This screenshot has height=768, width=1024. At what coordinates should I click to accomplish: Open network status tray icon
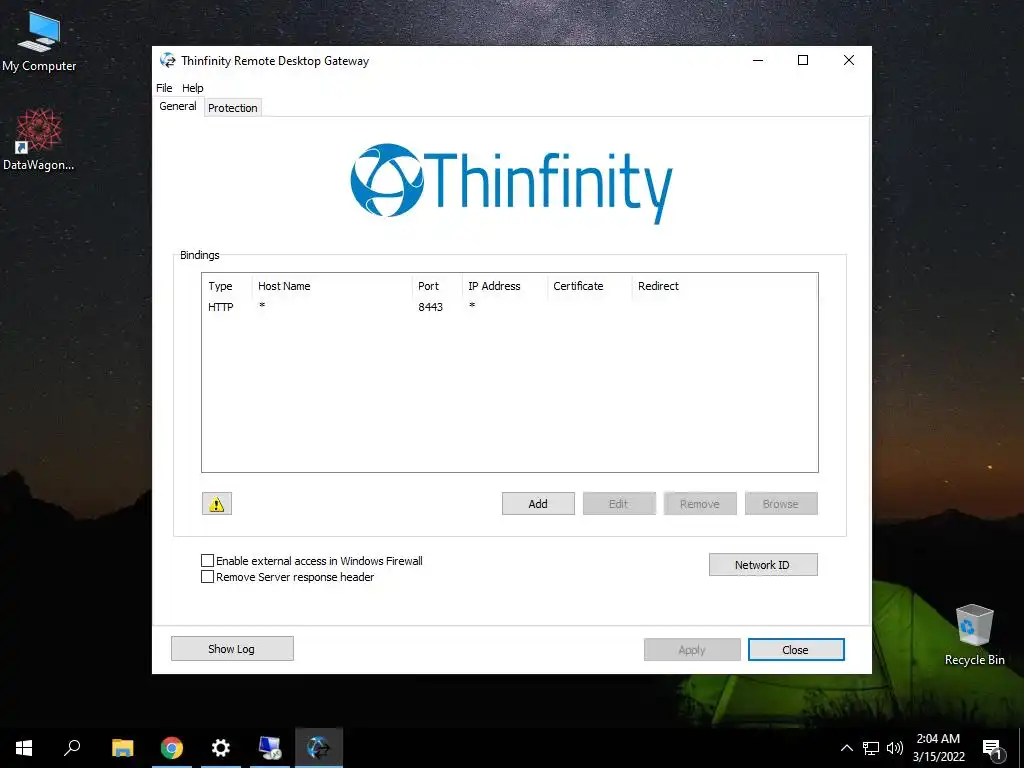pos(871,748)
